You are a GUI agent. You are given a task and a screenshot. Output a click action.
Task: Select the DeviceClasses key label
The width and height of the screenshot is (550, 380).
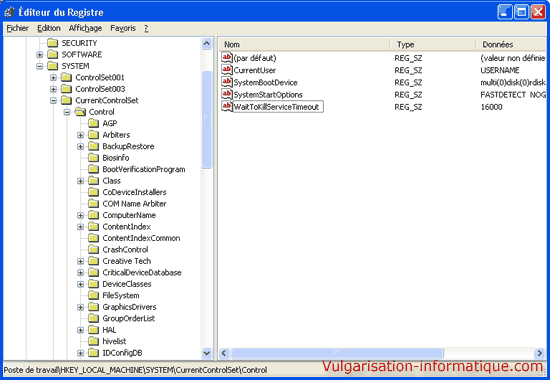(x=127, y=284)
